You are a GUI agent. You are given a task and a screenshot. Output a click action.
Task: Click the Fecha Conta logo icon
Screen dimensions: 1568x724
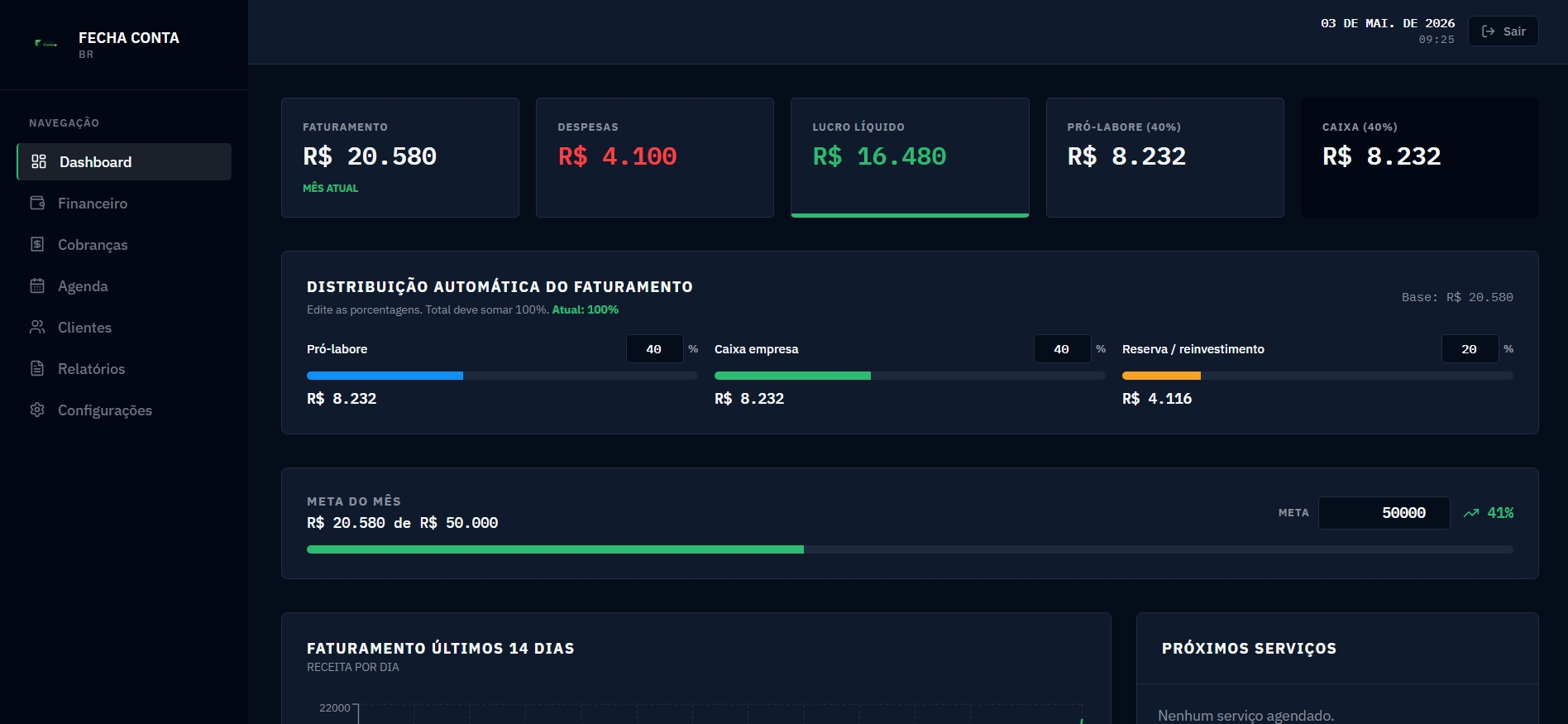click(45, 43)
